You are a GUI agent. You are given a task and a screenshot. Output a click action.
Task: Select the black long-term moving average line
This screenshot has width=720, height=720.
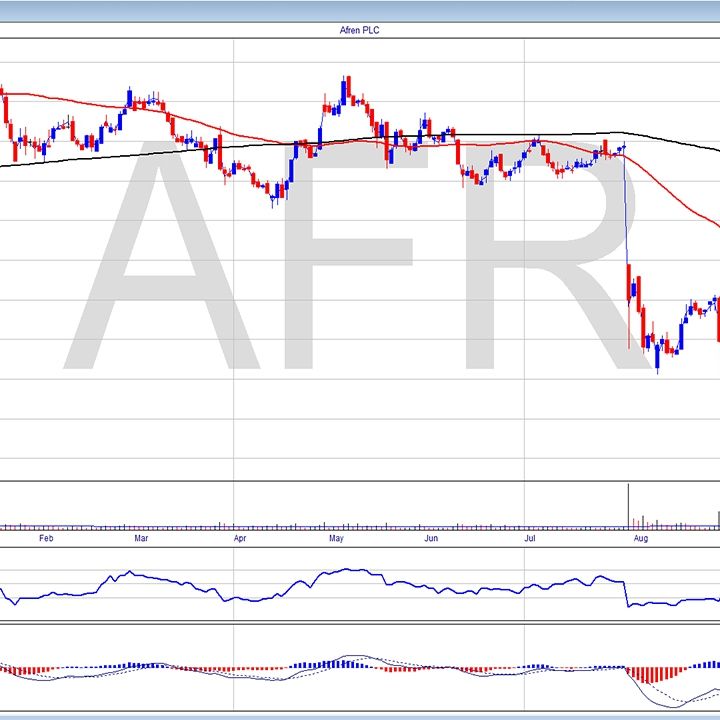200,147
